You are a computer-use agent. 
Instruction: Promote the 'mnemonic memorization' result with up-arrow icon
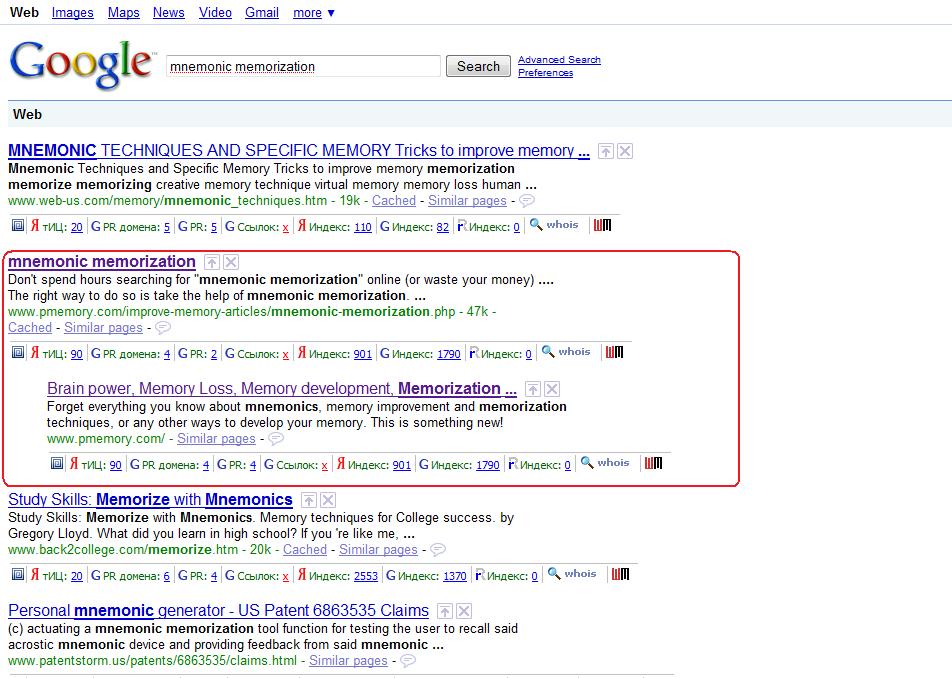click(x=211, y=262)
